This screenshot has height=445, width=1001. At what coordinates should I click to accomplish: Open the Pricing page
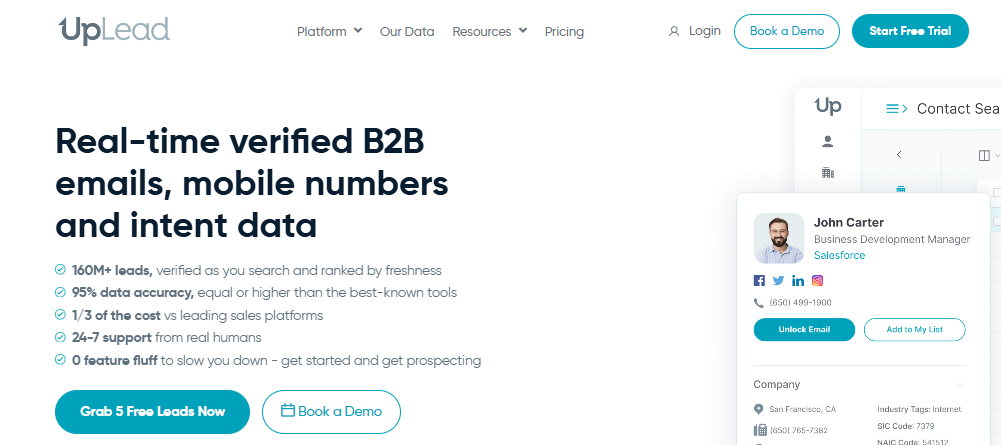[564, 31]
